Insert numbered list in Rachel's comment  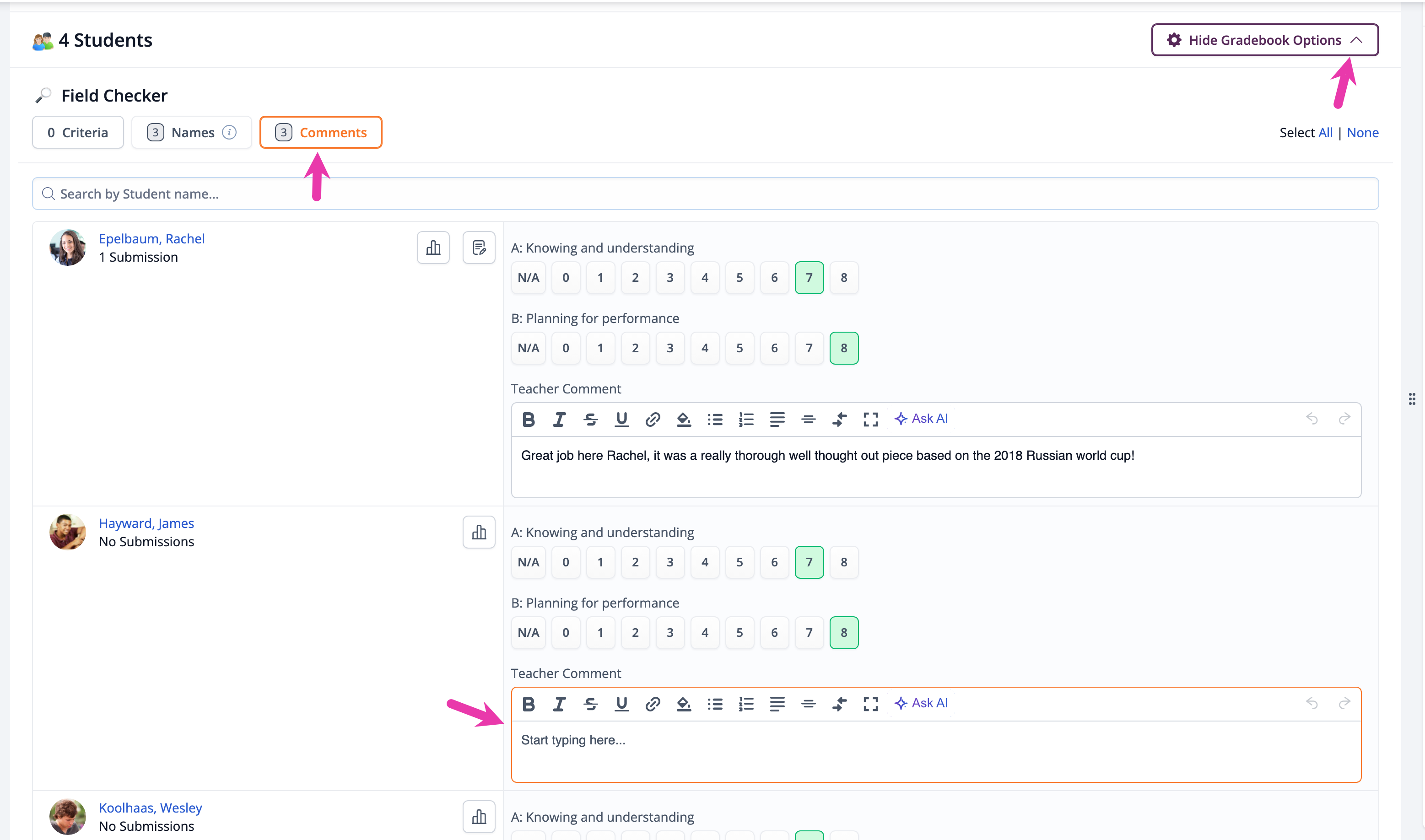coord(746,420)
